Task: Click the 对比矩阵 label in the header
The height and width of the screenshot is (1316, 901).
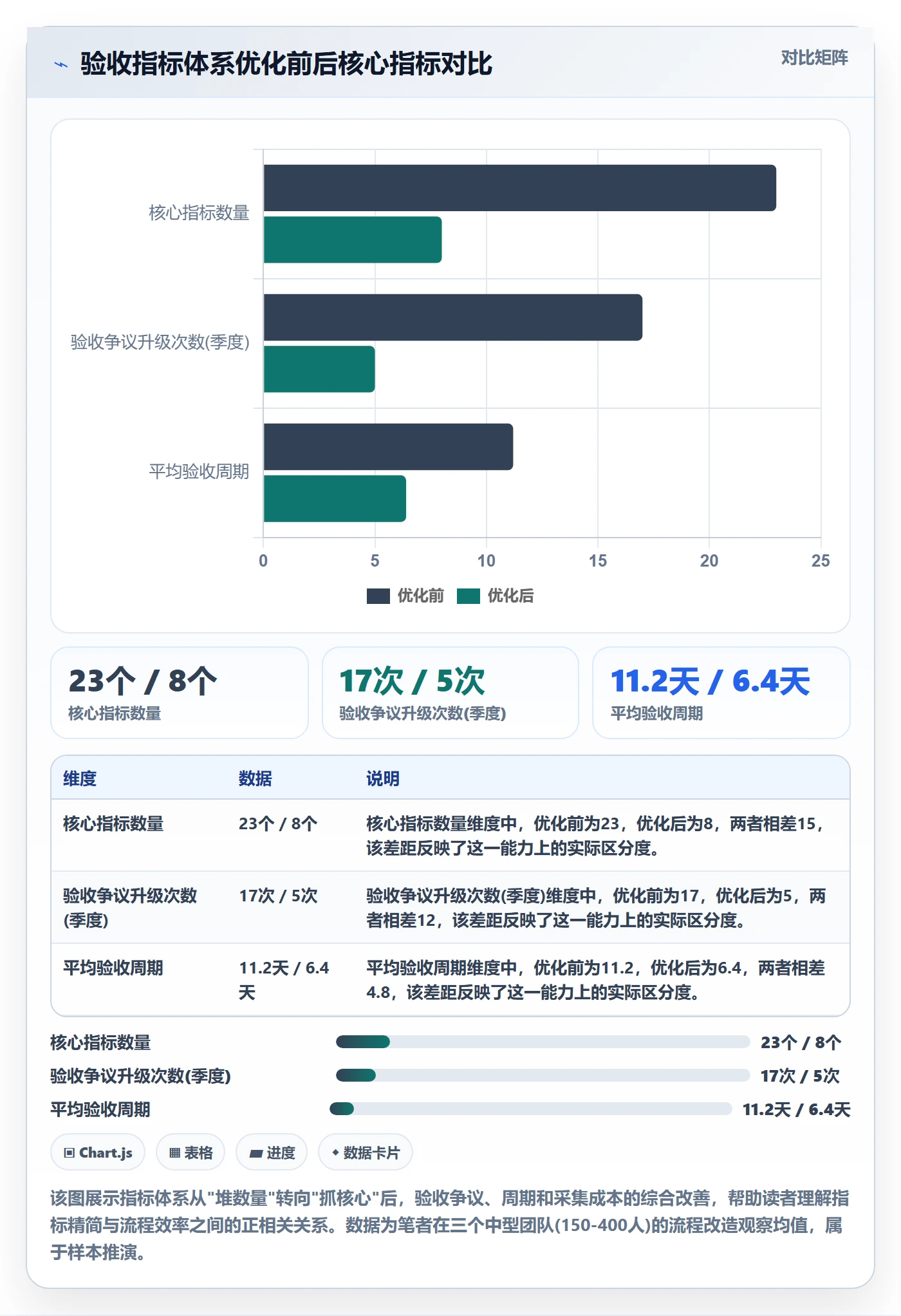Action: (x=814, y=58)
